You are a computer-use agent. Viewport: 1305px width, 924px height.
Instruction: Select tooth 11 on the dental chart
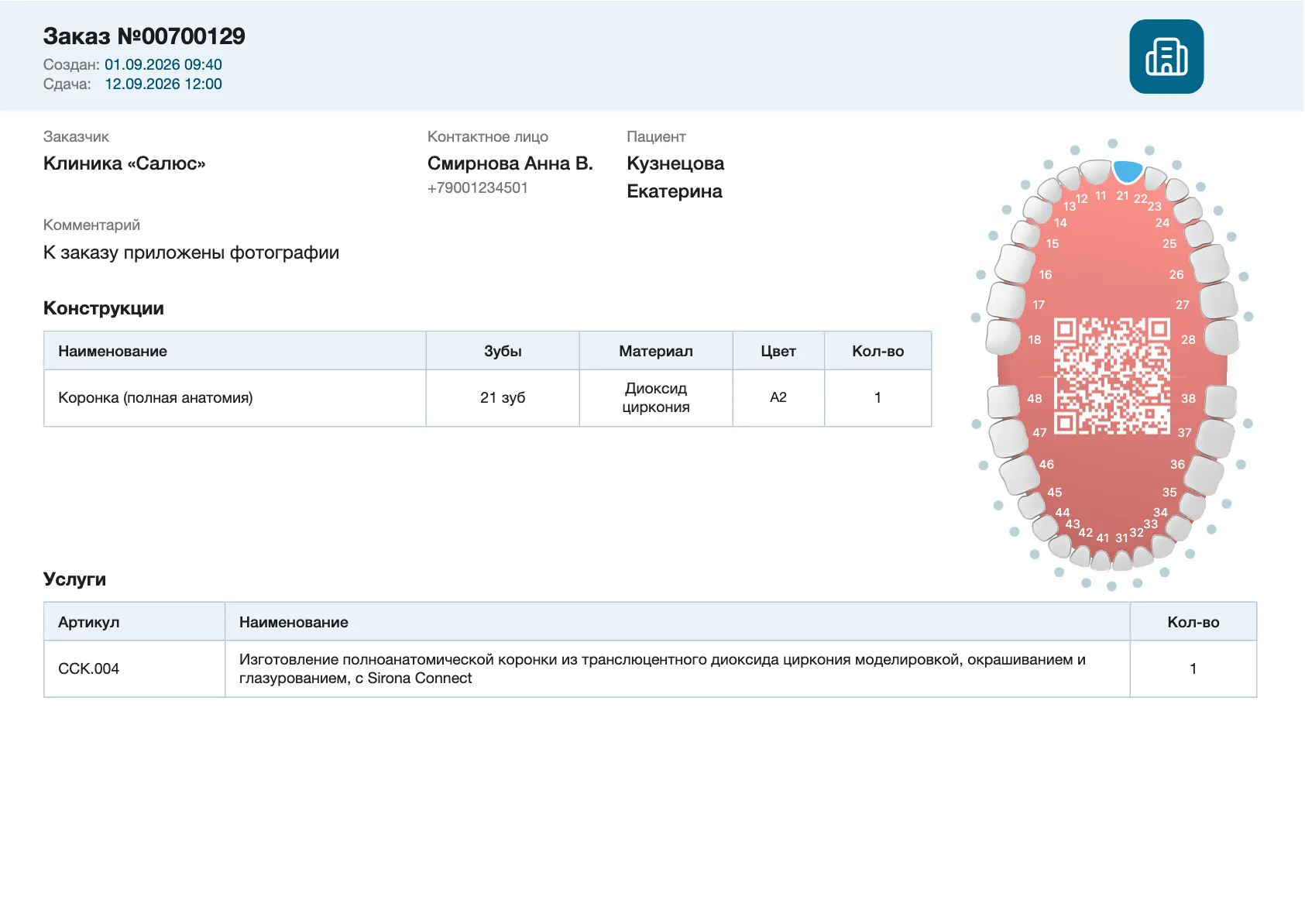1095,172
